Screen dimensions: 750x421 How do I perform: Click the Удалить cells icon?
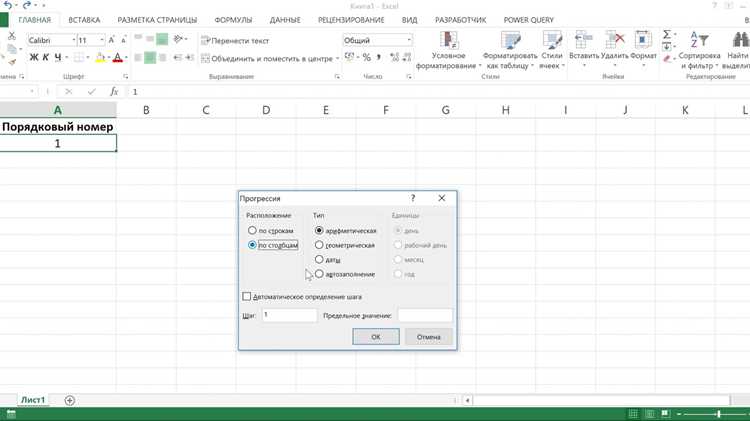click(x=614, y=40)
